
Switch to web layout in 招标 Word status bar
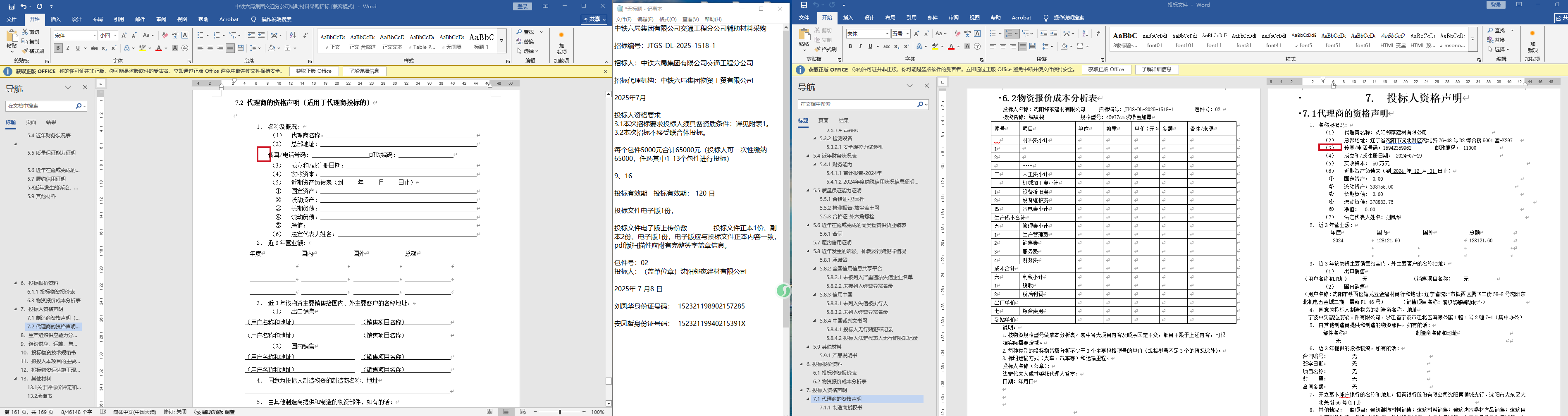click(x=523, y=412)
